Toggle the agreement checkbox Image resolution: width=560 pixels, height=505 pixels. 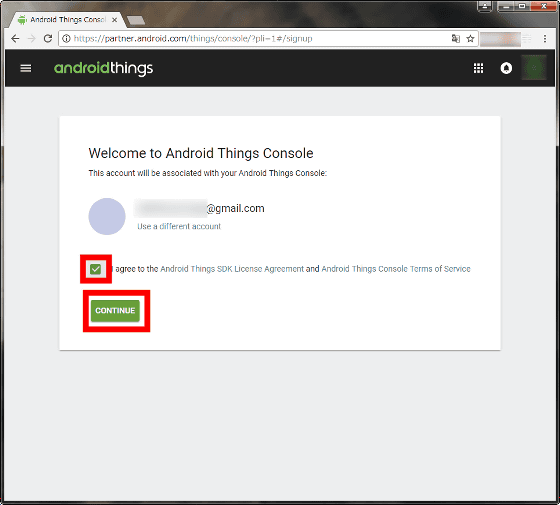96,269
